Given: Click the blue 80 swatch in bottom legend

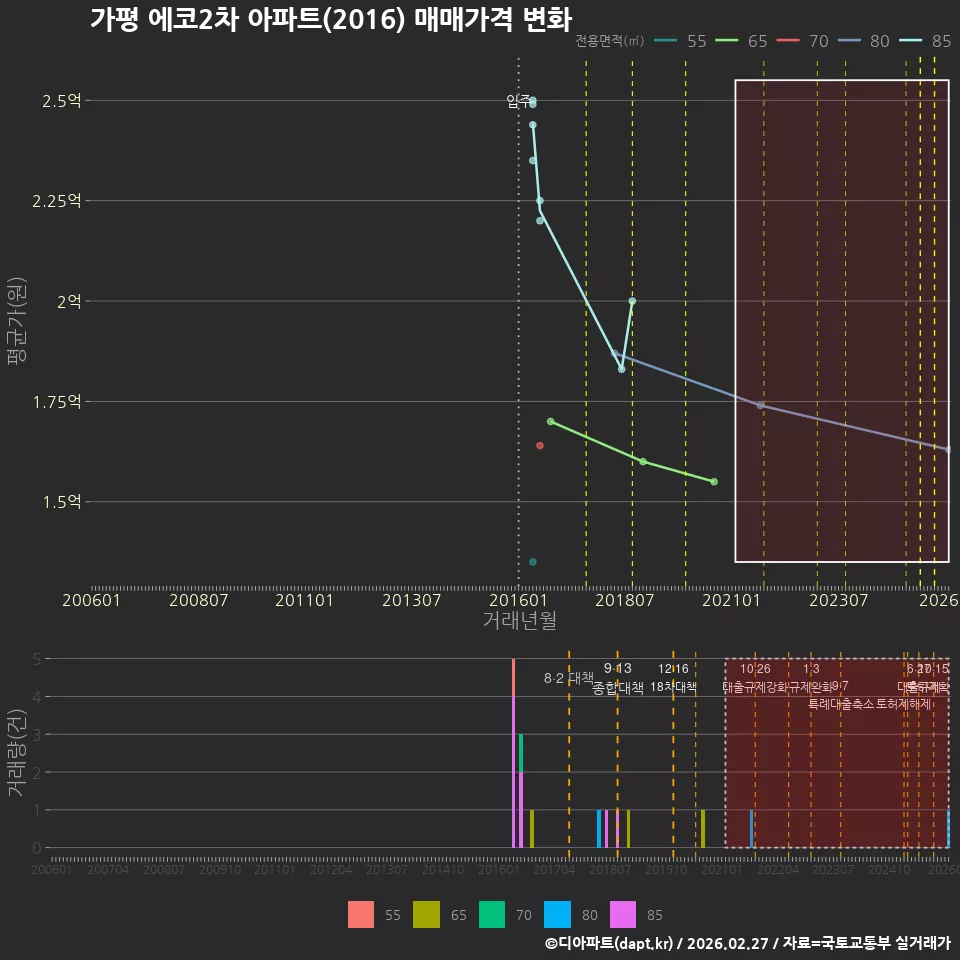Looking at the screenshot, I should (558, 915).
